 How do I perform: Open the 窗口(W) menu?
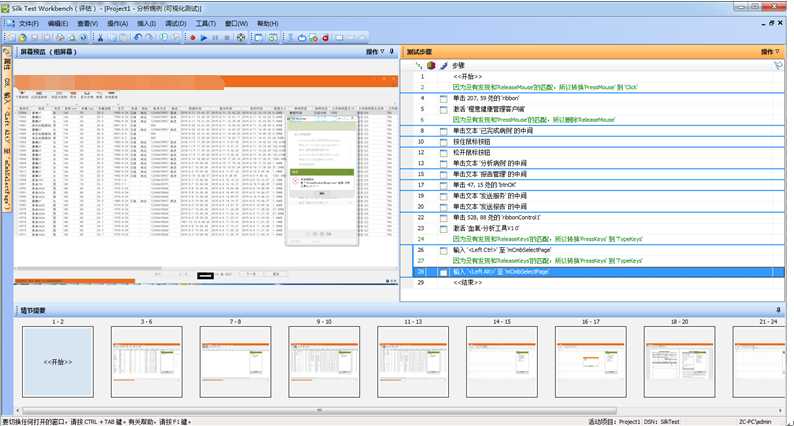[236, 24]
